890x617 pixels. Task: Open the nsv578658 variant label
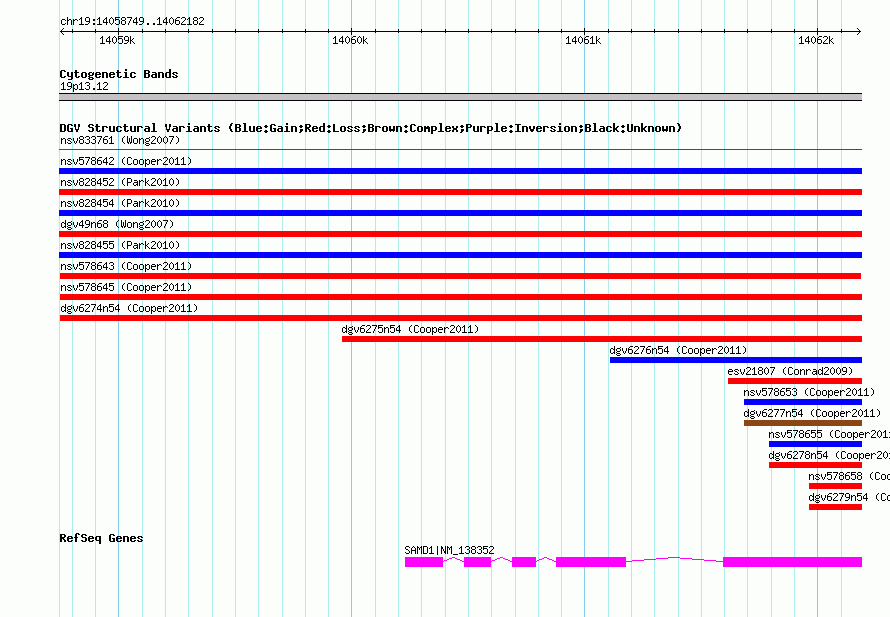coord(849,476)
